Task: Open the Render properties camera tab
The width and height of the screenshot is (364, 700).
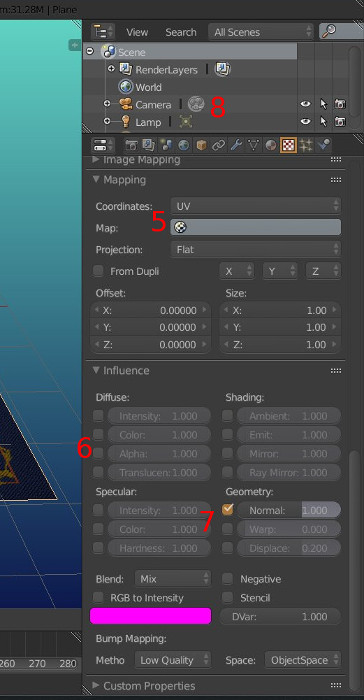Action: [x=131, y=145]
